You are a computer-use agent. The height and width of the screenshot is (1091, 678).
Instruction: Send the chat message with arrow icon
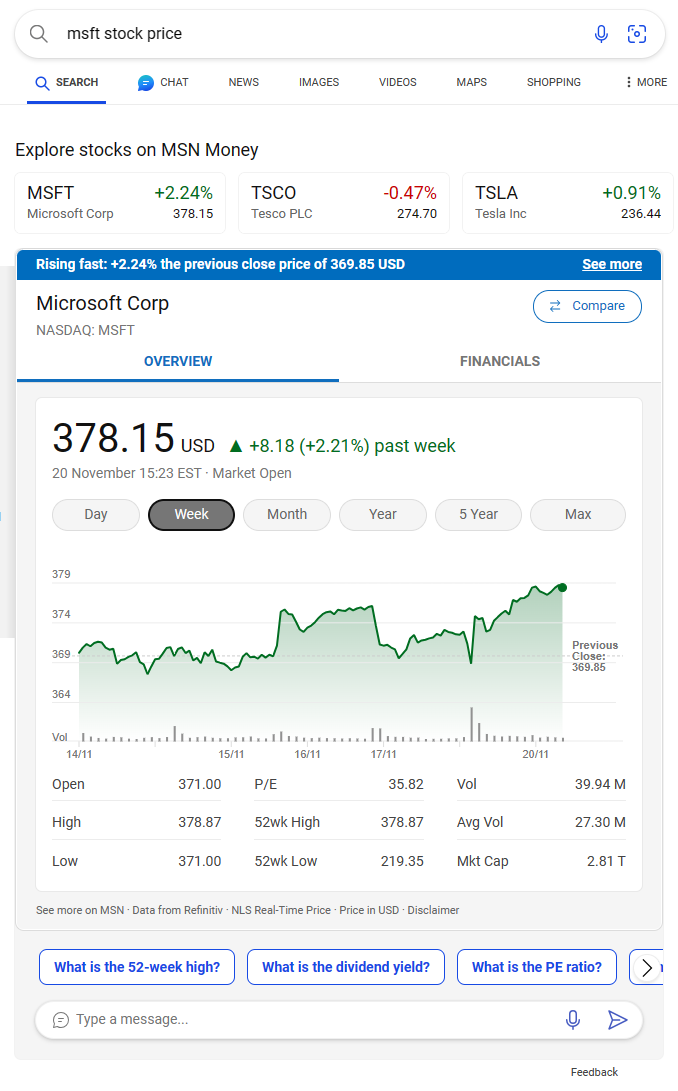tap(617, 1019)
